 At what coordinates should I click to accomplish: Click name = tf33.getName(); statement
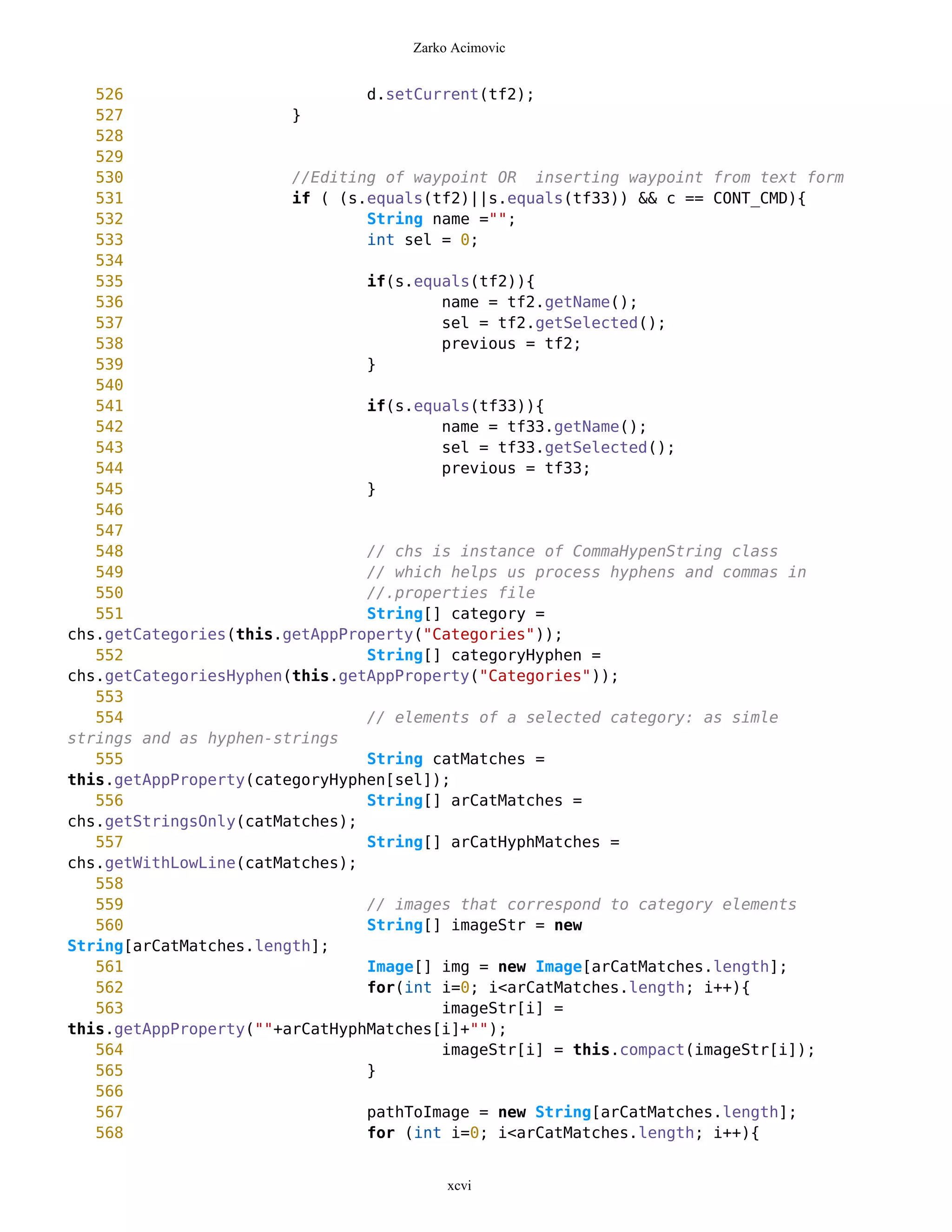[544, 426]
